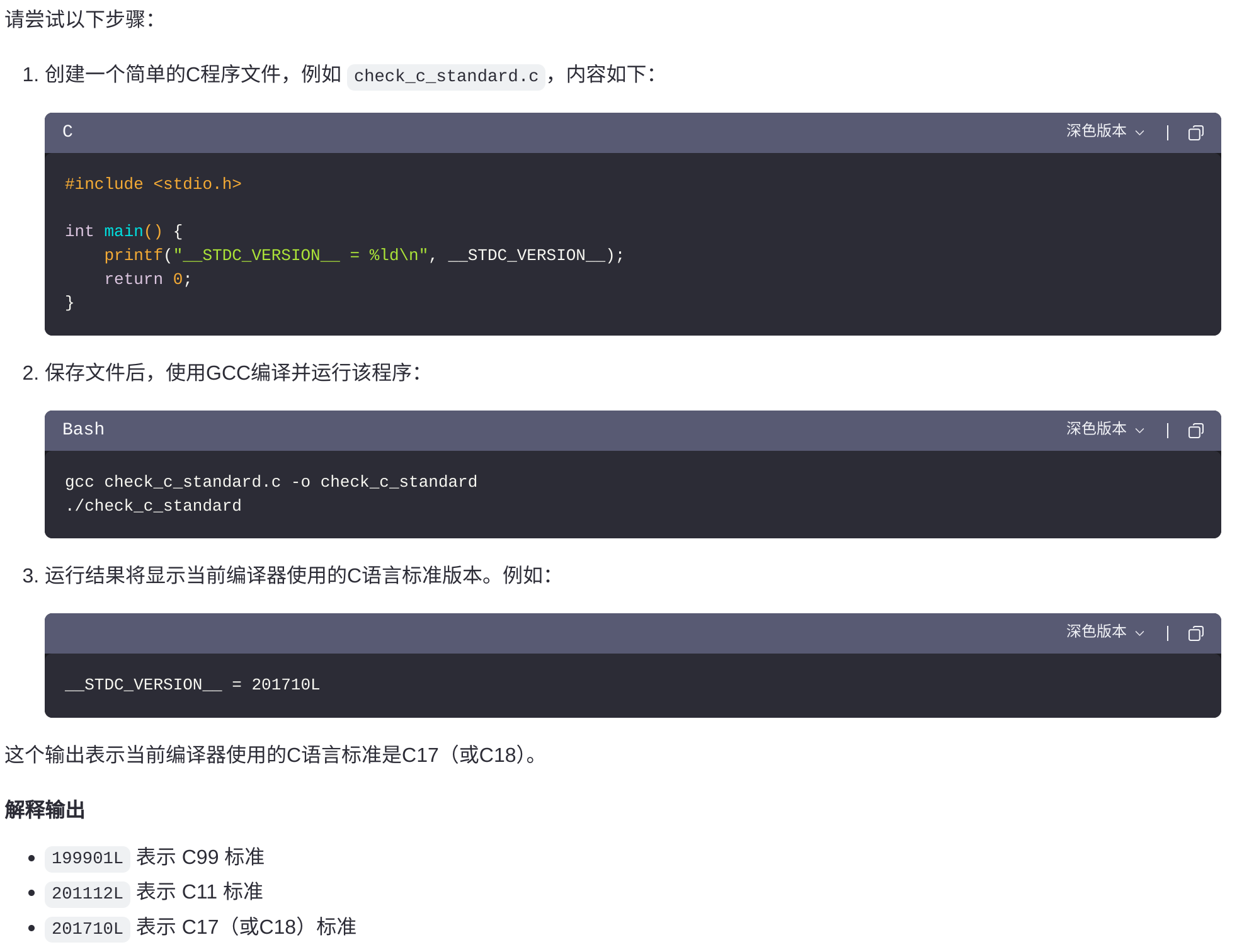Click the Bash language label header
1237x952 pixels.
pos(83,429)
